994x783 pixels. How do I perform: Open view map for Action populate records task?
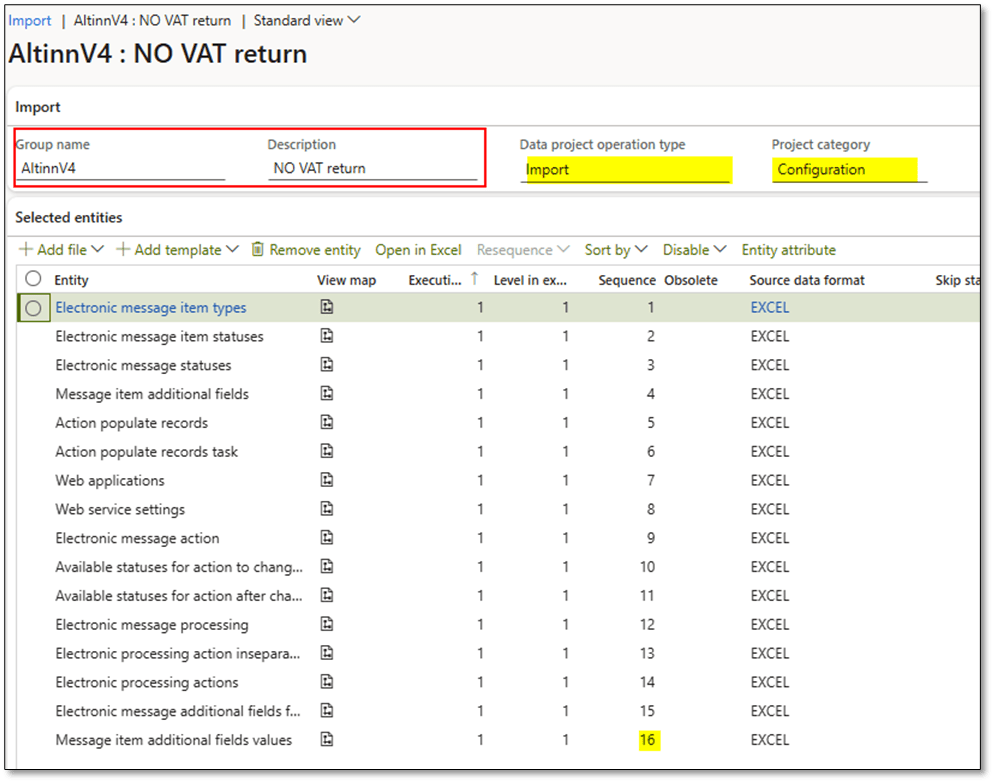point(326,452)
